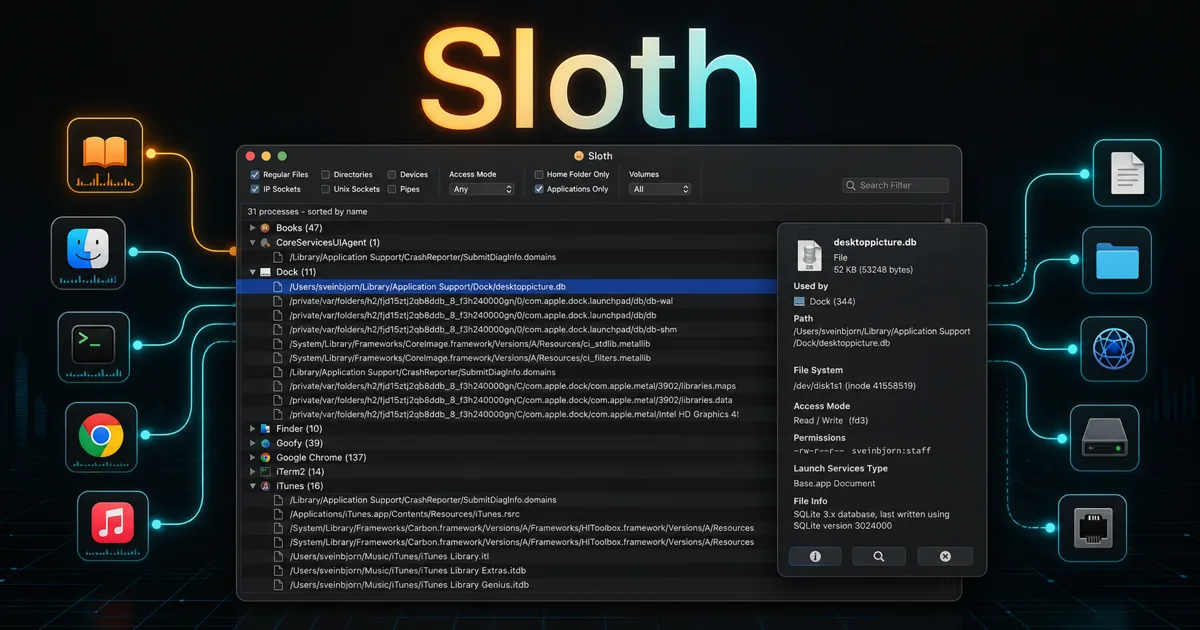Collapse the iTunes (16) disclosure triangle

[252, 486]
